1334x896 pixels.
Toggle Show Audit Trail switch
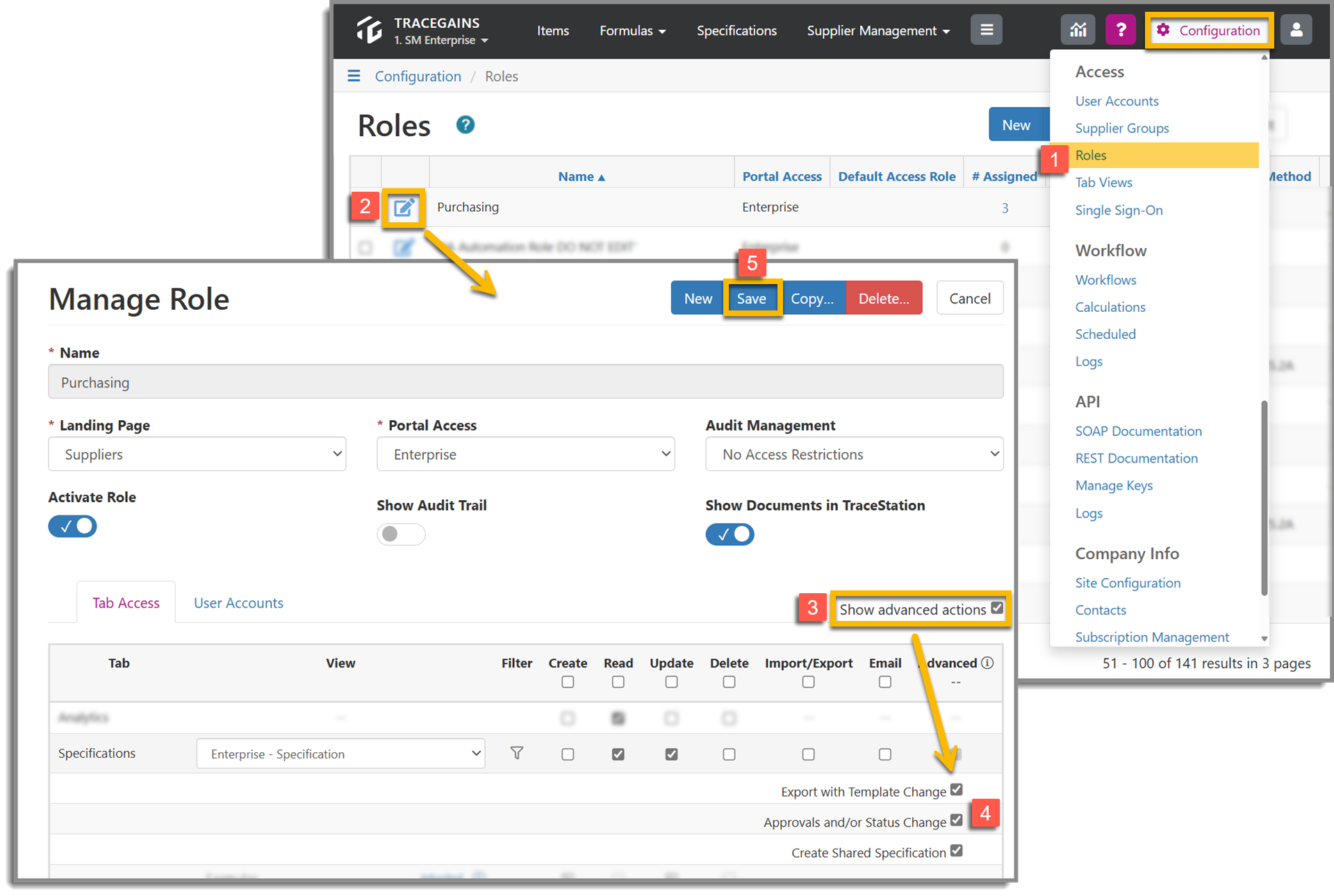tap(401, 534)
